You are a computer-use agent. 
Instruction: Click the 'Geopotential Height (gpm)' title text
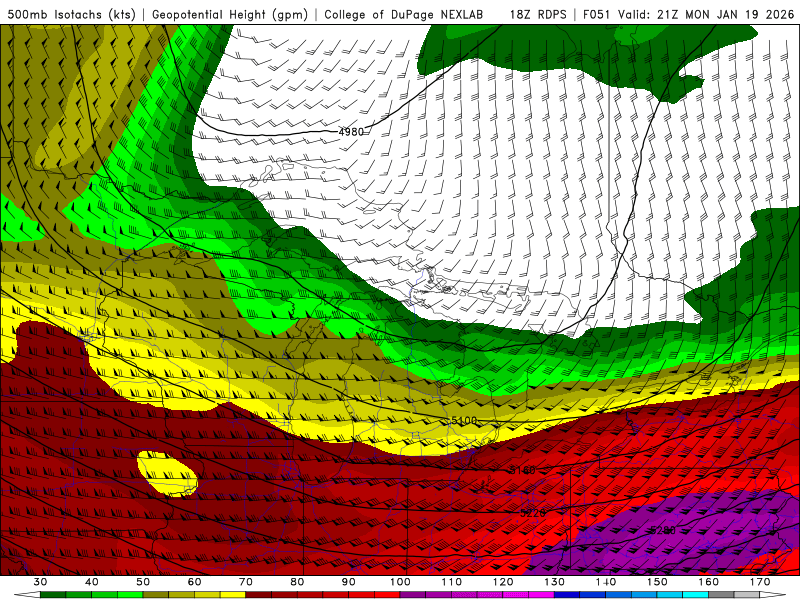230,14
